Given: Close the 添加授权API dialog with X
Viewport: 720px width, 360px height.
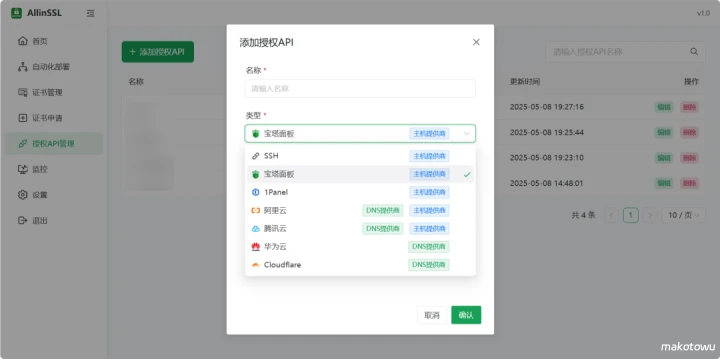Looking at the screenshot, I should coord(476,42).
